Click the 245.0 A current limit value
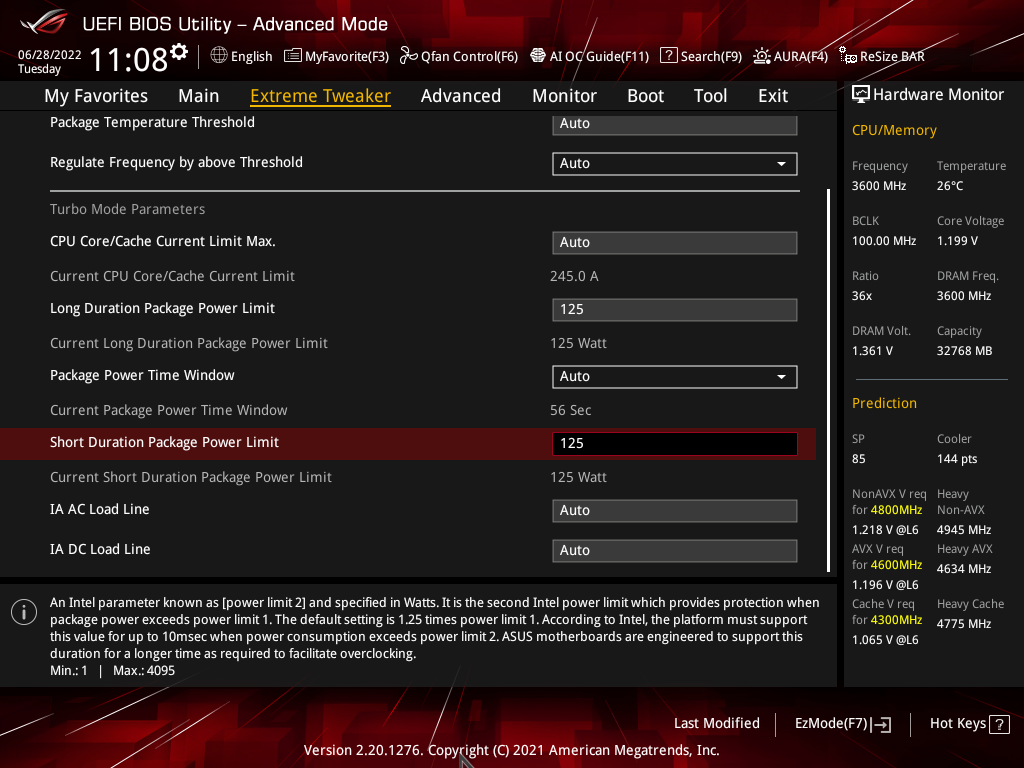 574,276
